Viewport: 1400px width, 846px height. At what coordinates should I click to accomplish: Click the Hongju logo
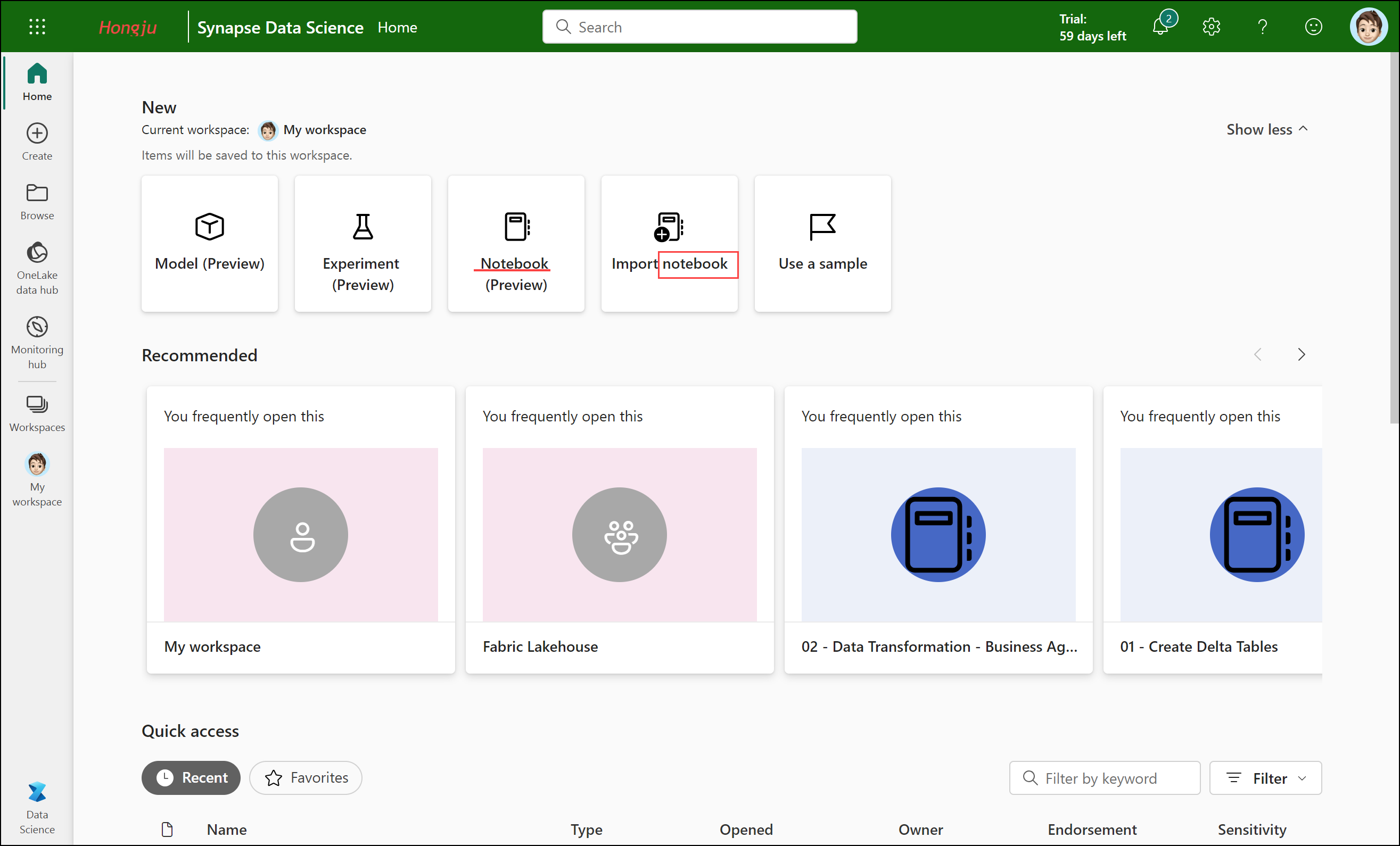click(127, 27)
